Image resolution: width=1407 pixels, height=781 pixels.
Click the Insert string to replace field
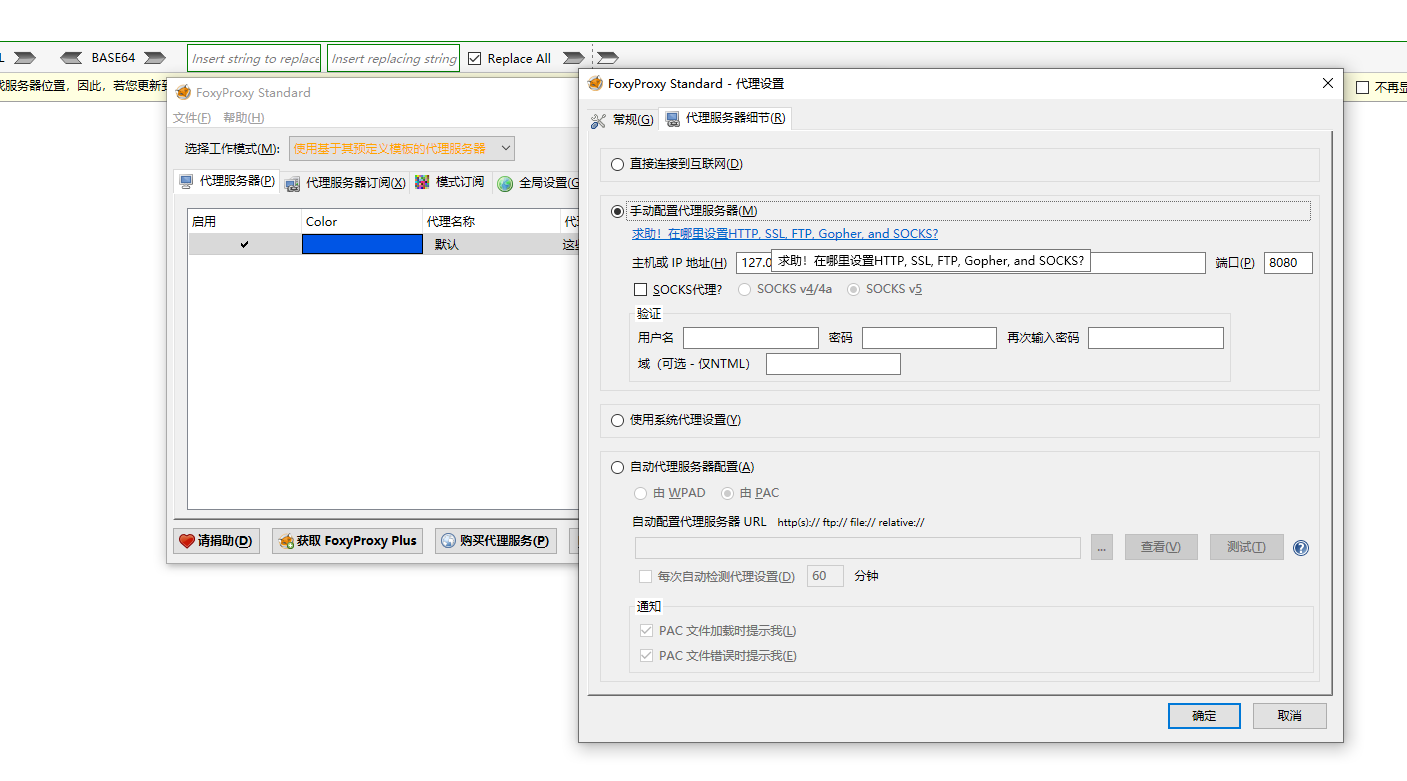pyautogui.click(x=254, y=58)
